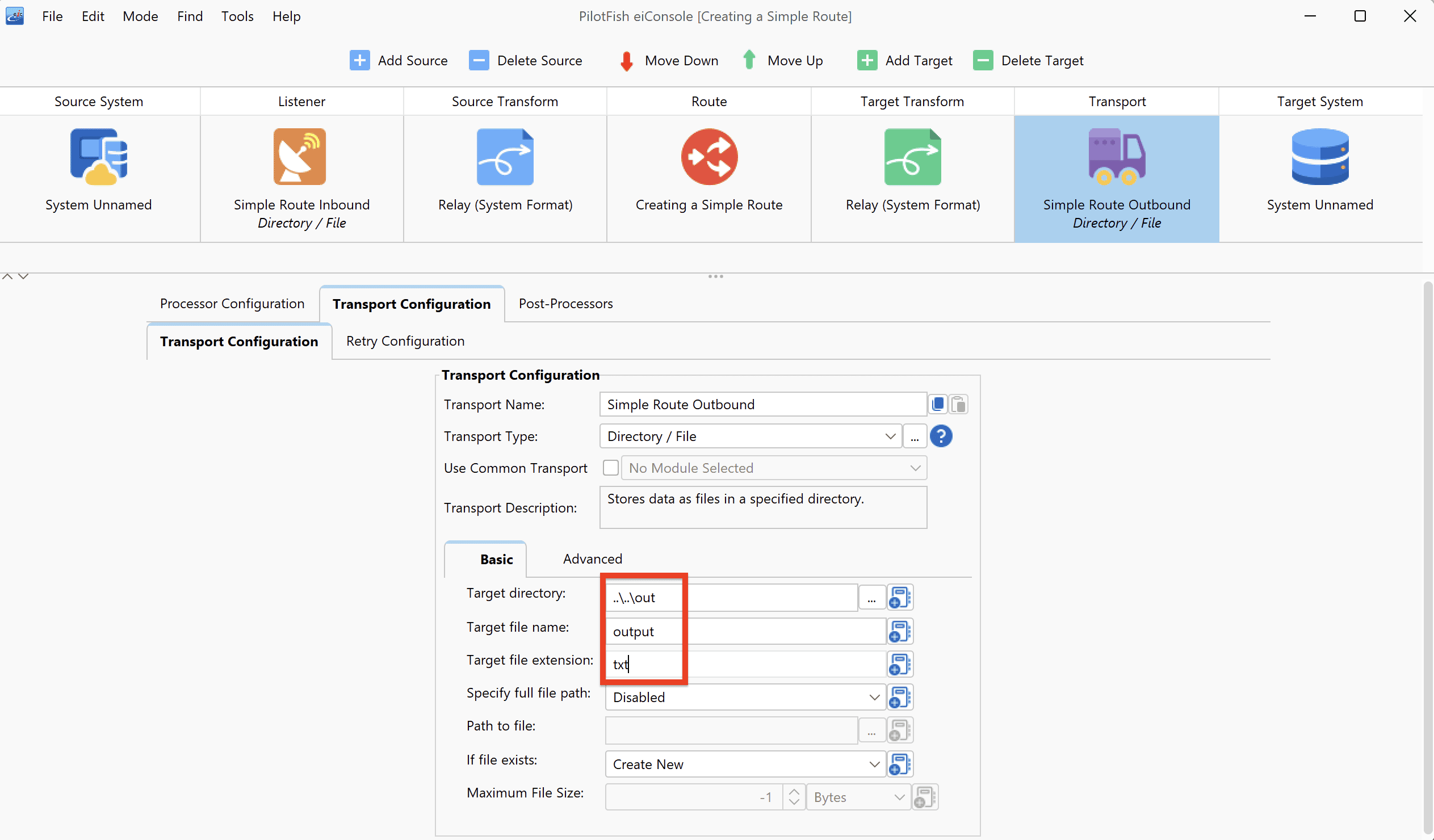Open the No Module Selected dropdown

pos(774,468)
